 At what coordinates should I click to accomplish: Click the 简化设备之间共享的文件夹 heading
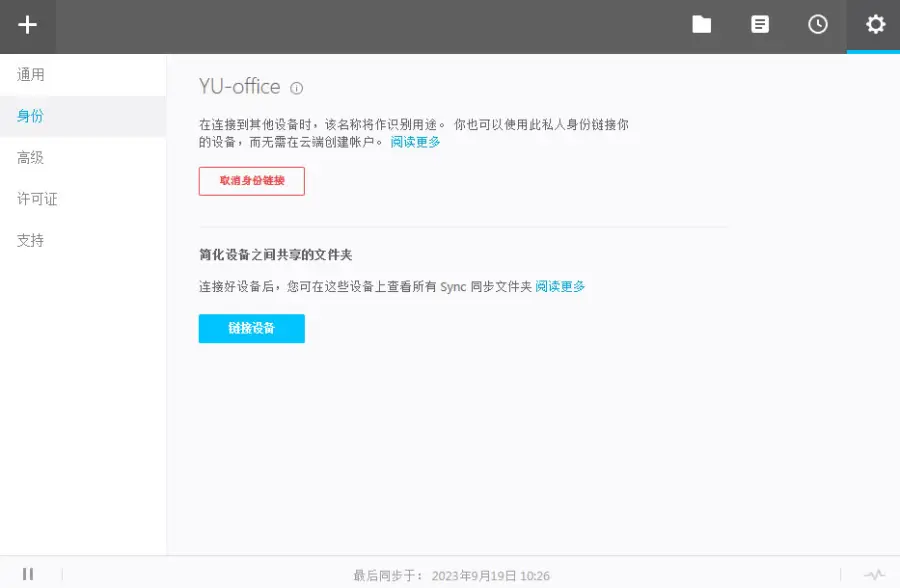pos(276,254)
